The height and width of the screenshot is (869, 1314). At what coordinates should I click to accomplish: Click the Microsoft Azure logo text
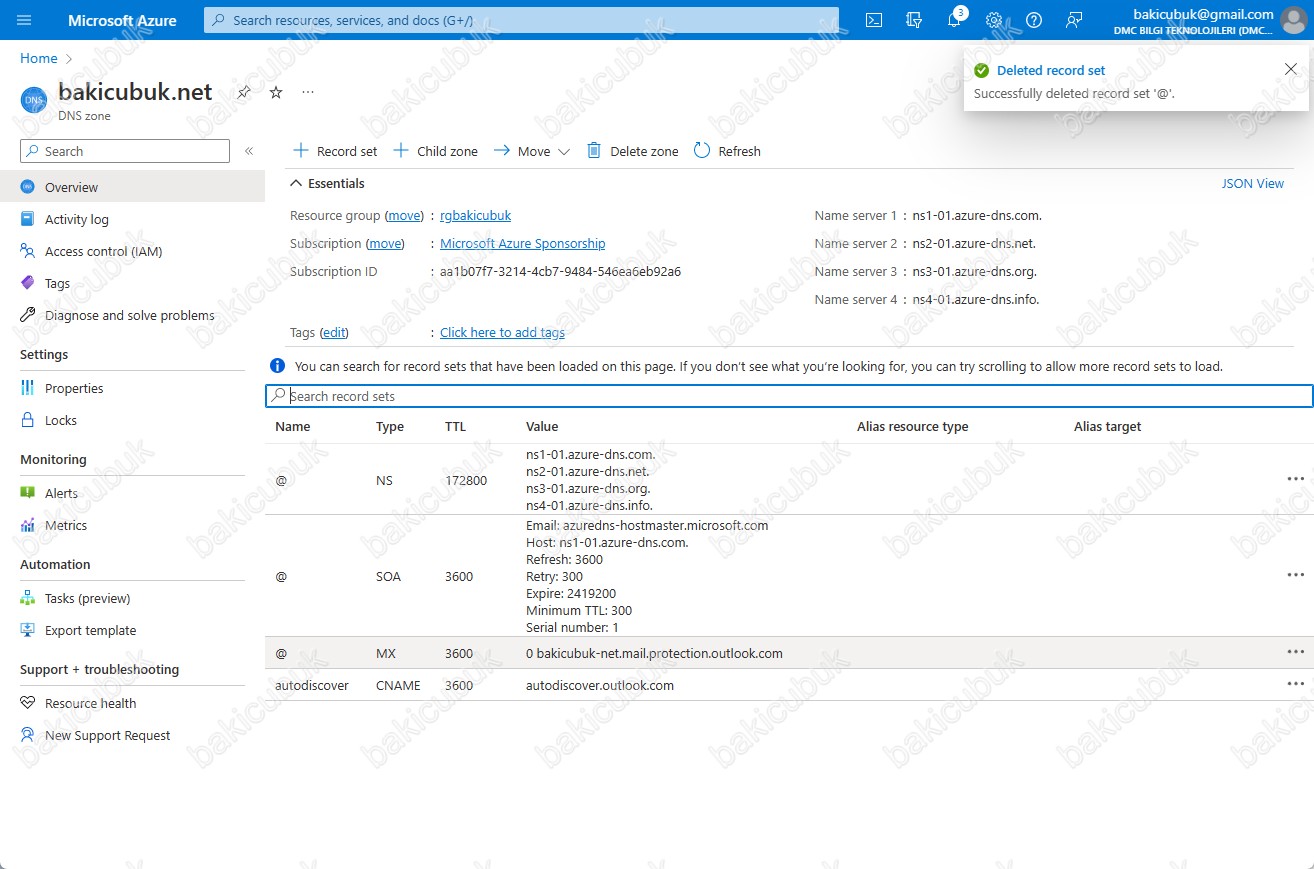(122, 20)
